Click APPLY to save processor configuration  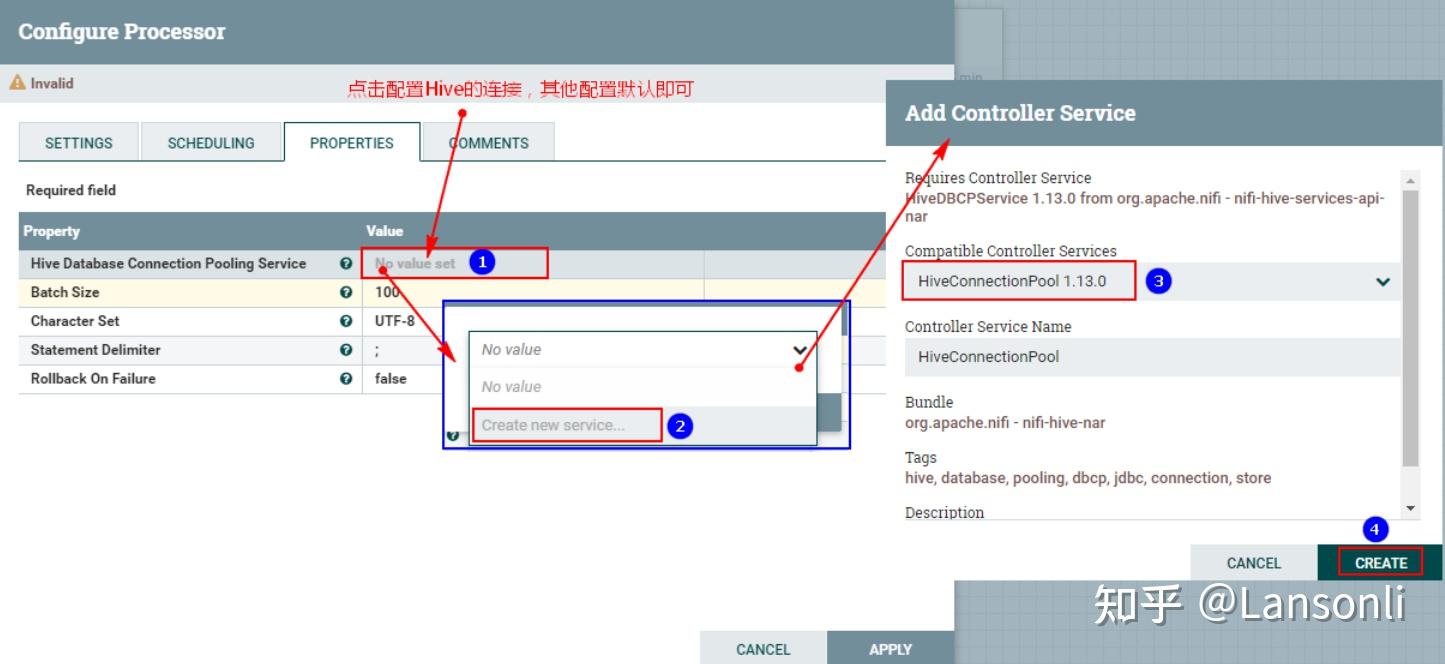tap(888, 648)
